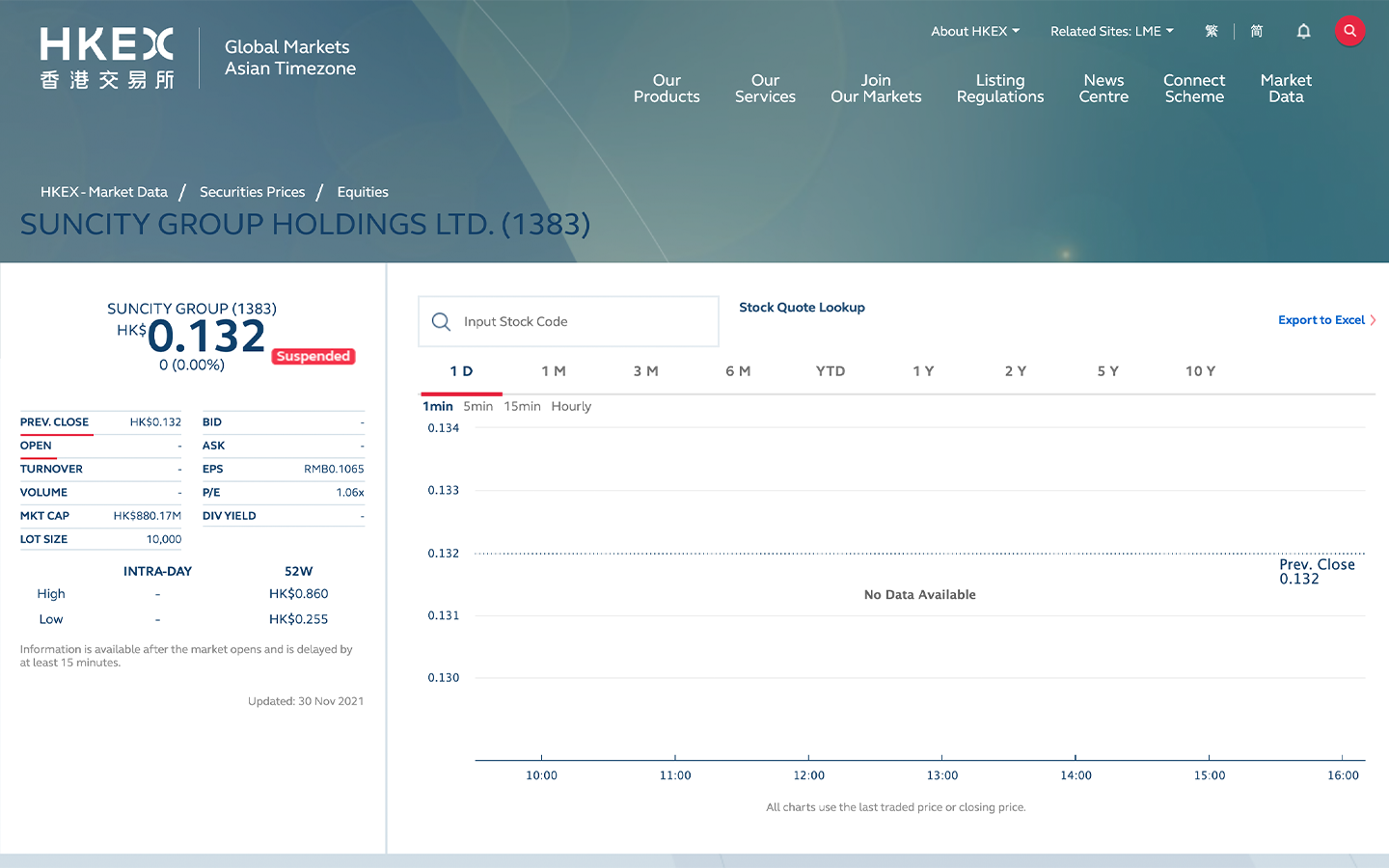
Task: Choose the 1min chart interval
Action: pyautogui.click(x=437, y=406)
